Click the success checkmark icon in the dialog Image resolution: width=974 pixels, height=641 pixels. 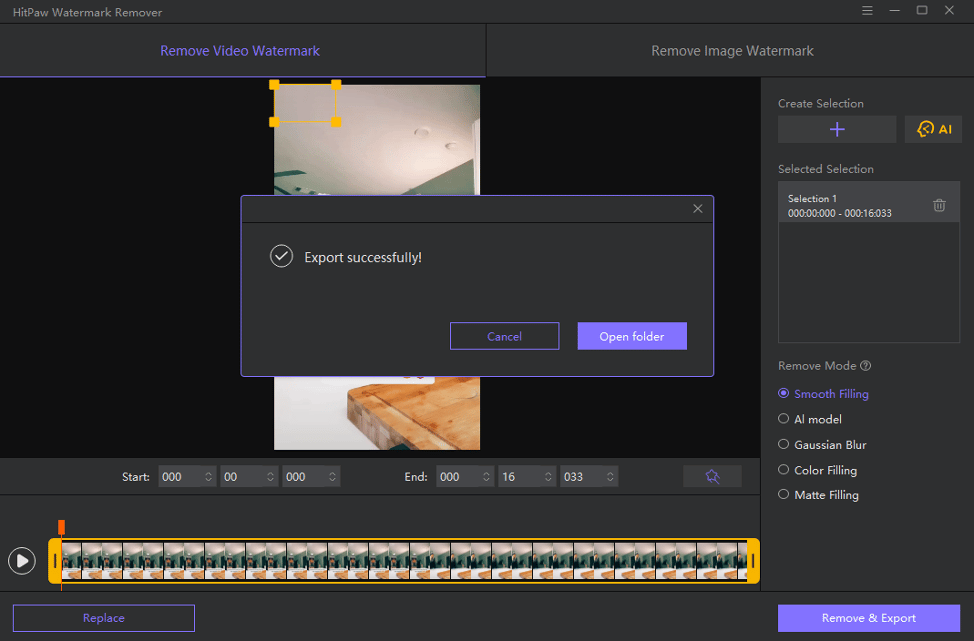(281, 257)
